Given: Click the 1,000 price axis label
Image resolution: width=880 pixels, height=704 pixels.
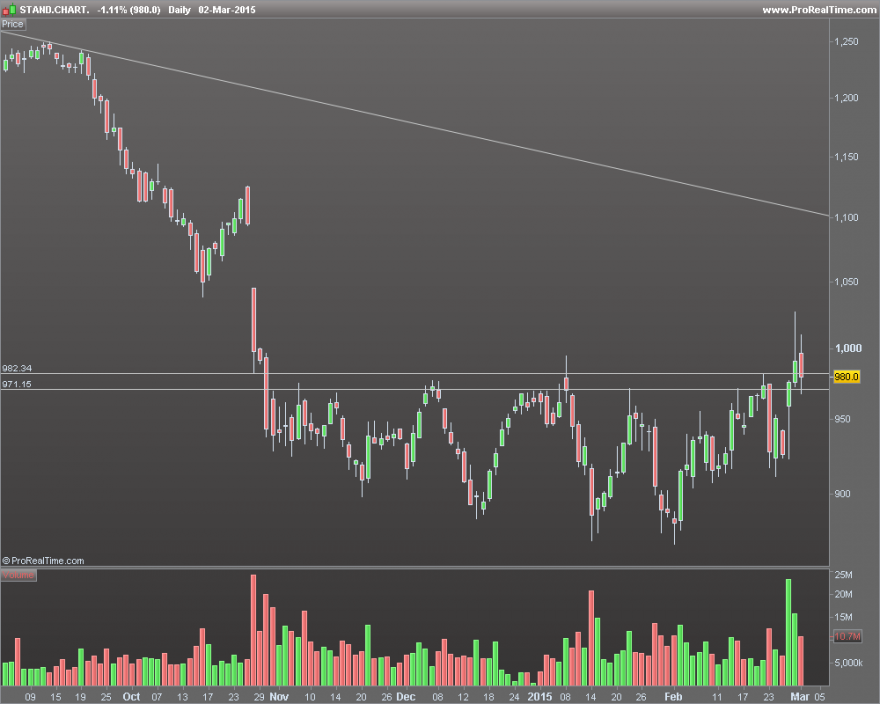Looking at the screenshot, I should [x=848, y=349].
